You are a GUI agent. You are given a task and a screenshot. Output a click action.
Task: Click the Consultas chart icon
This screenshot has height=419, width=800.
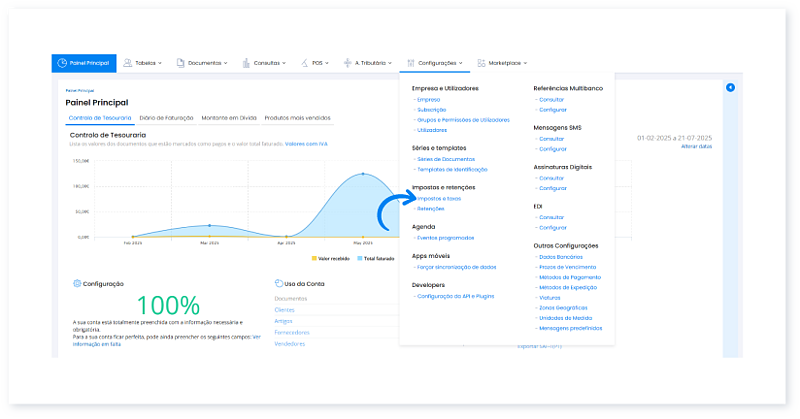[x=247, y=63]
